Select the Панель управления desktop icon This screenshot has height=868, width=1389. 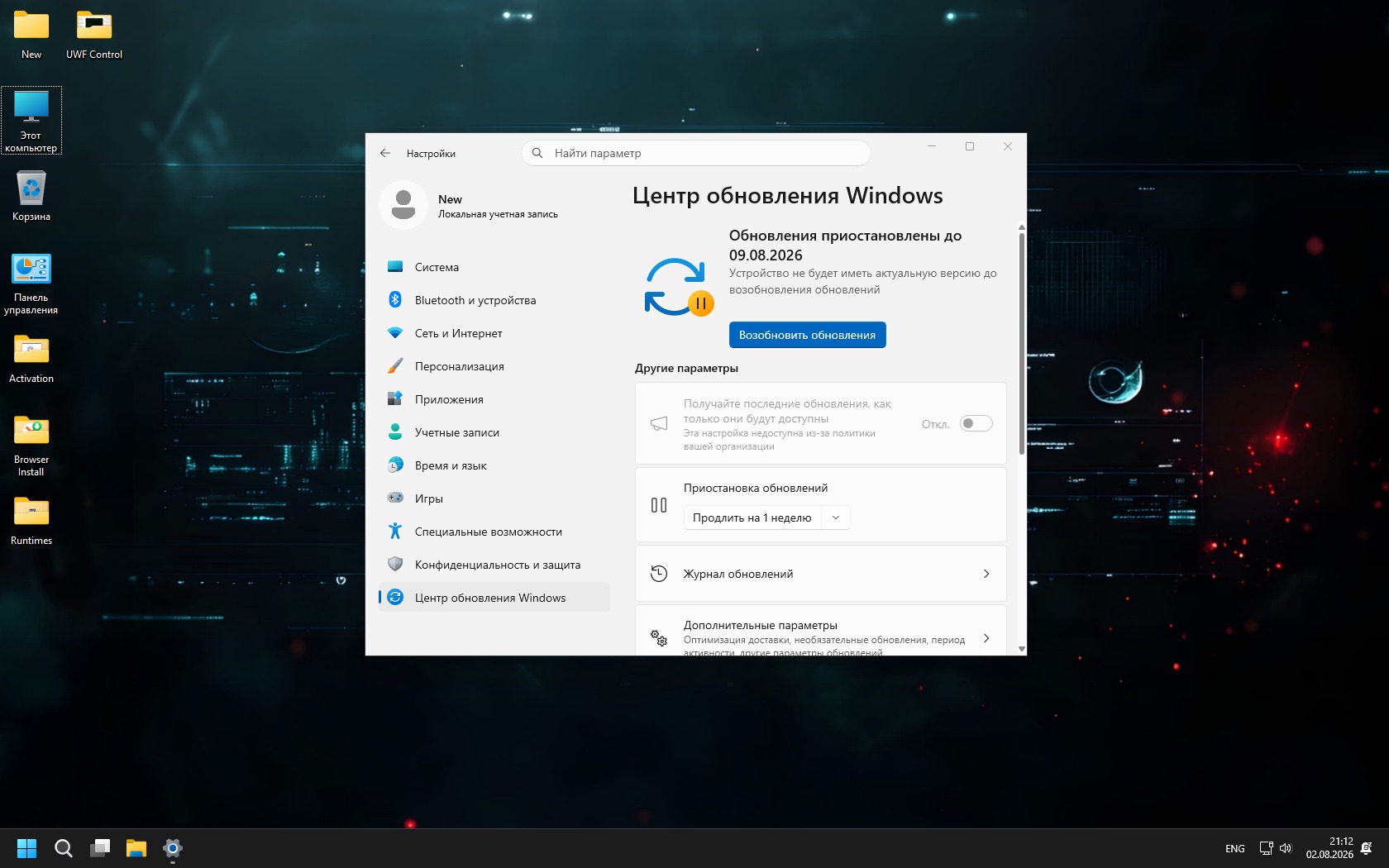point(31,284)
